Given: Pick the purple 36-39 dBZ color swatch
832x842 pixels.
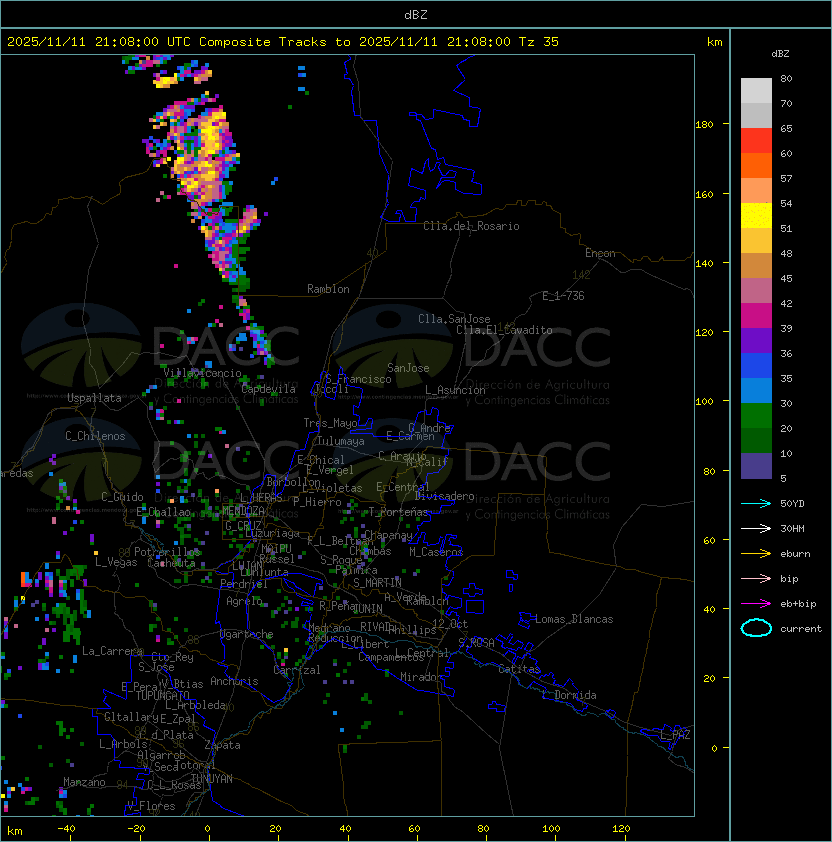Looking at the screenshot, I should 756,340.
